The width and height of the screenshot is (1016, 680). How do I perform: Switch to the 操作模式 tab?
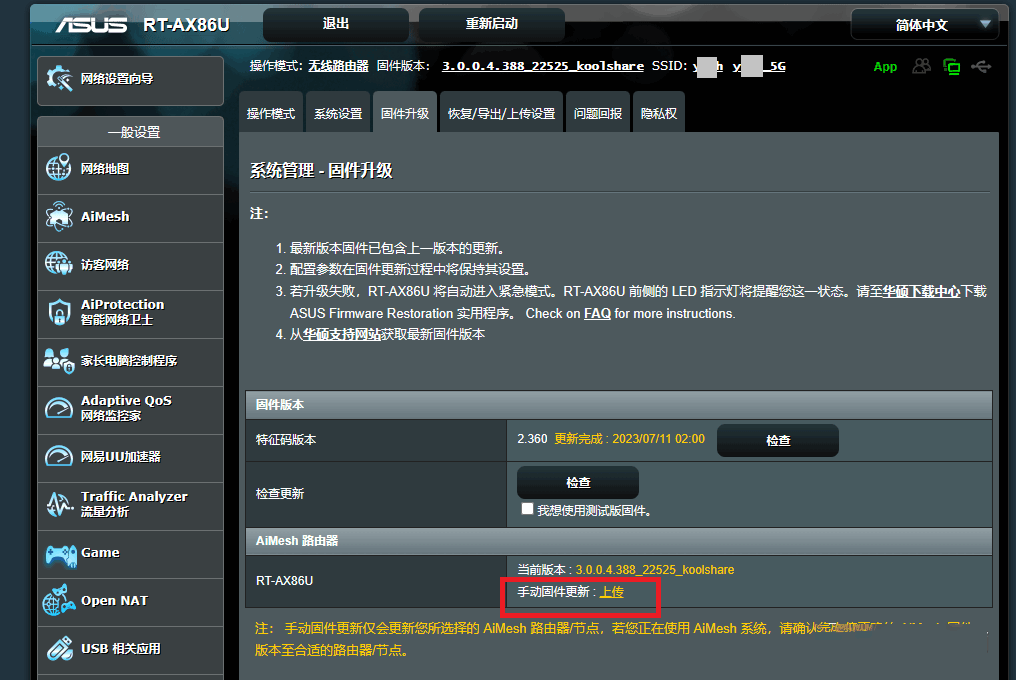tap(271, 113)
